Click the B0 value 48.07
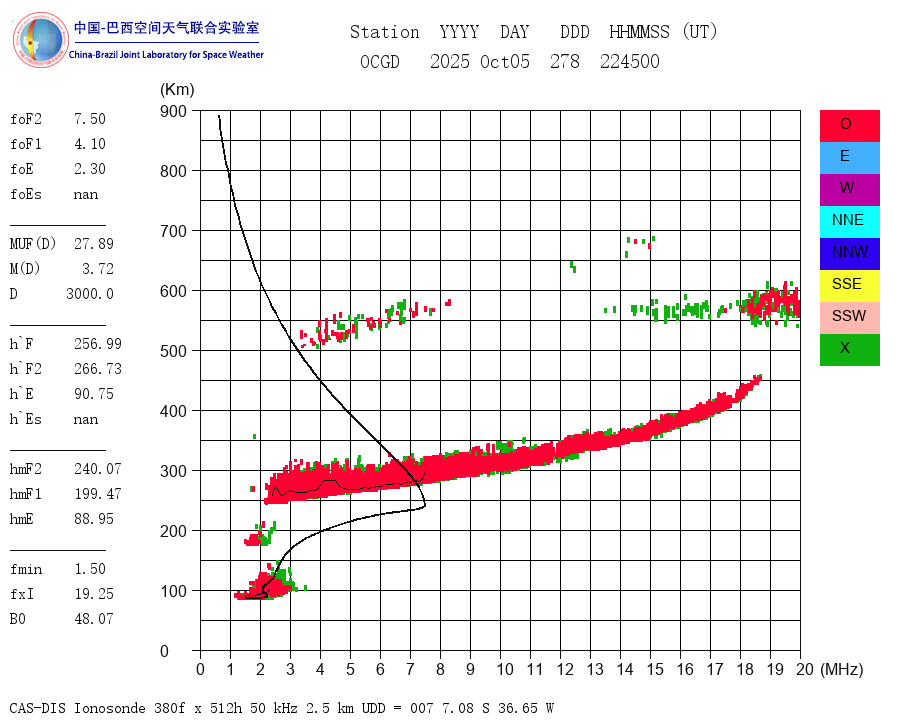This screenshot has height=720, width=900. pyautogui.click(x=94, y=619)
